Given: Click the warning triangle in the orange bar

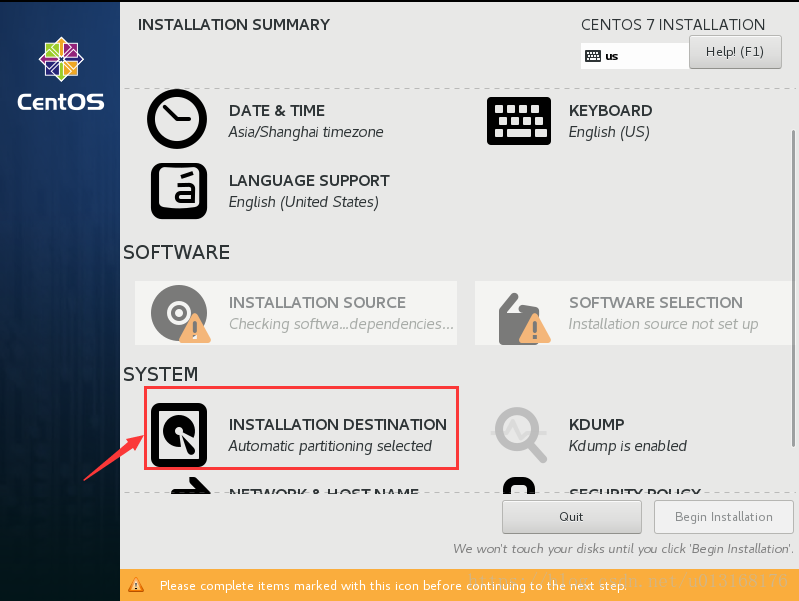Looking at the screenshot, I should coord(136,585).
